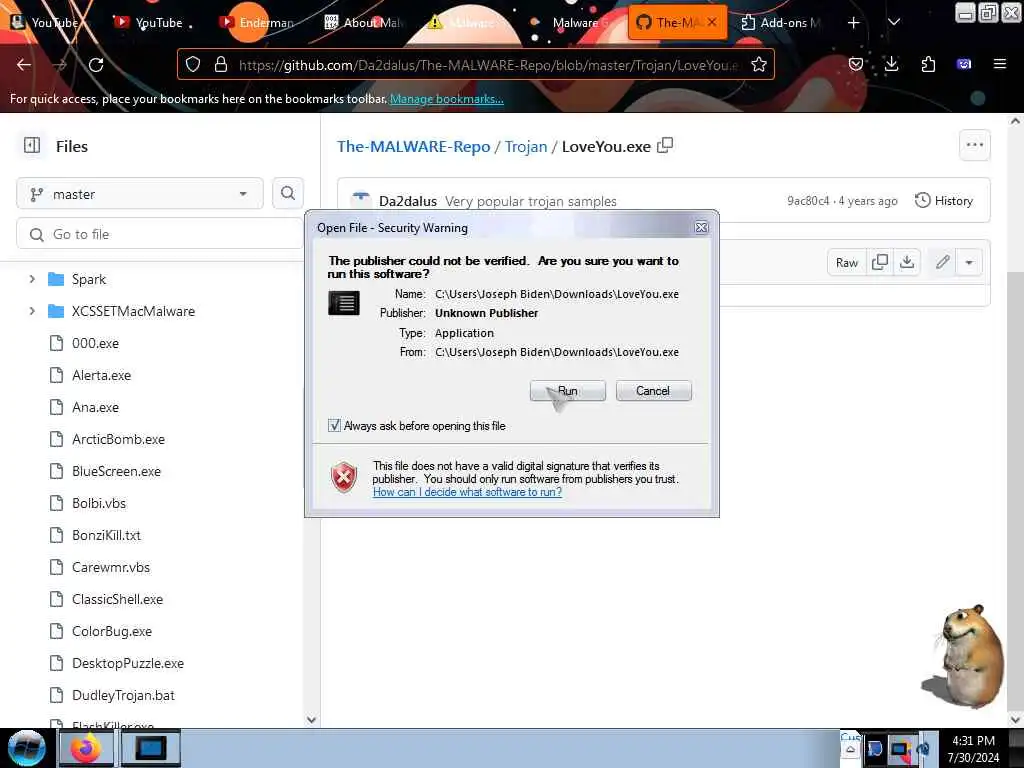
Task: Open a new browser tab
Action: click(854, 23)
